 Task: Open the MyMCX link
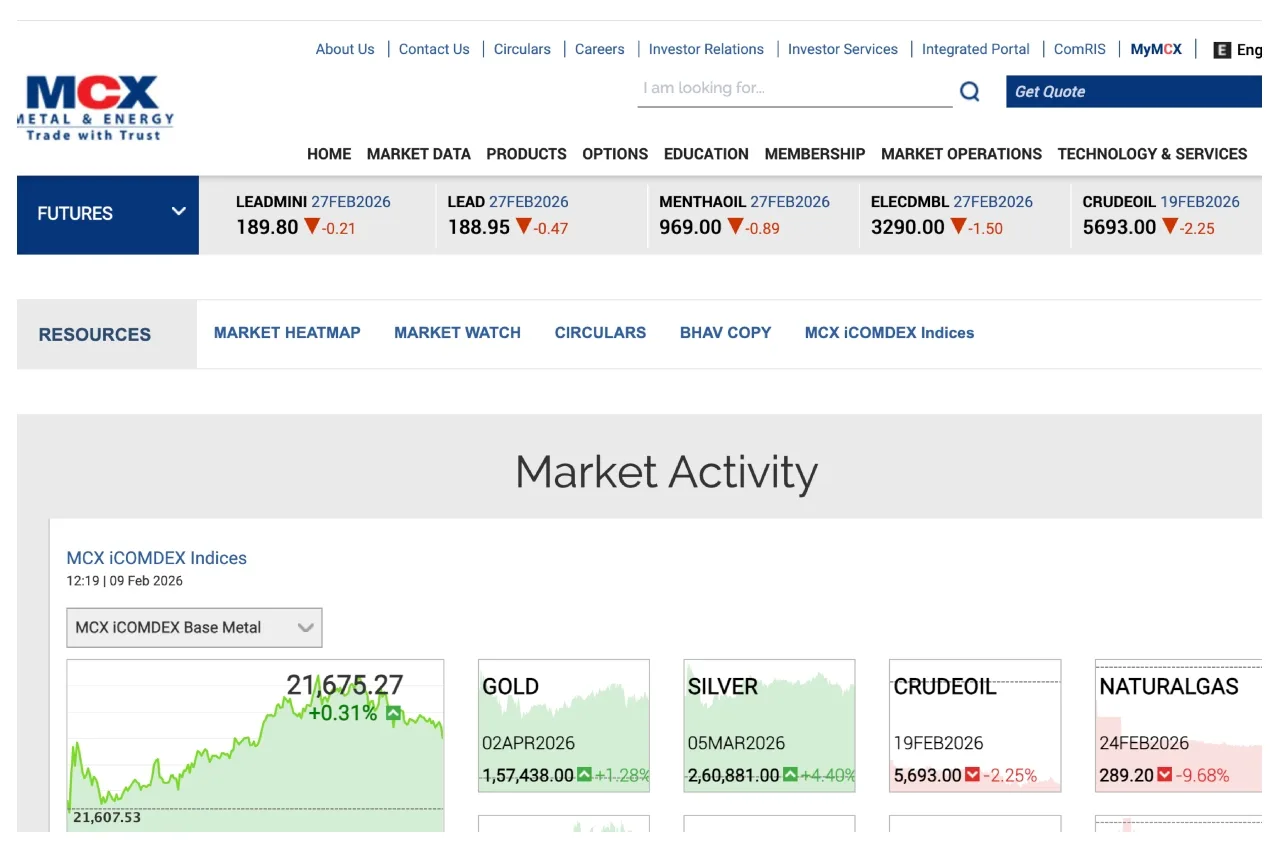click(1156, 49)
